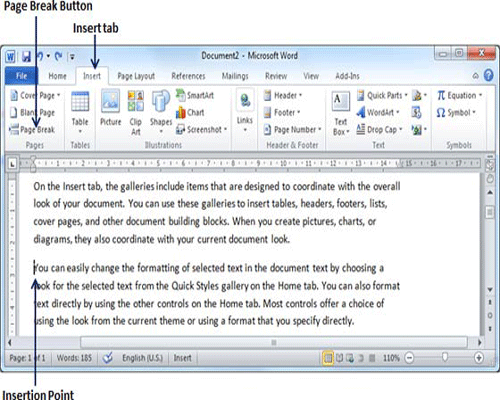This screenshot has width=500, height=400.
Task: Open the Header gallery
Action: coord(283,96)
